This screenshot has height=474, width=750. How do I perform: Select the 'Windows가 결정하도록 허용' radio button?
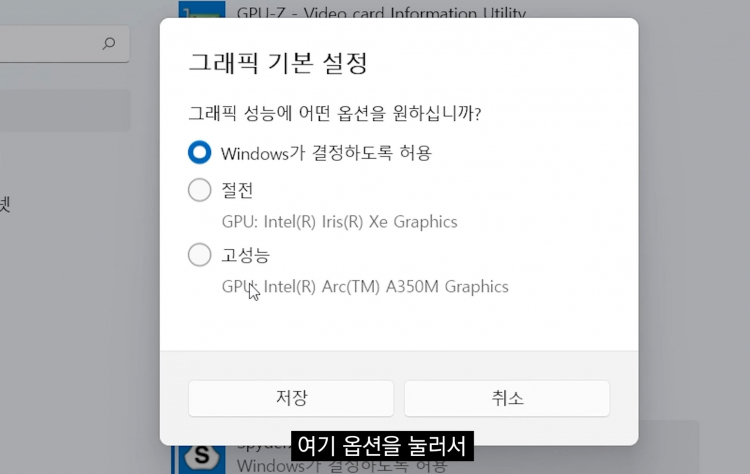click(x=200, y=153)
